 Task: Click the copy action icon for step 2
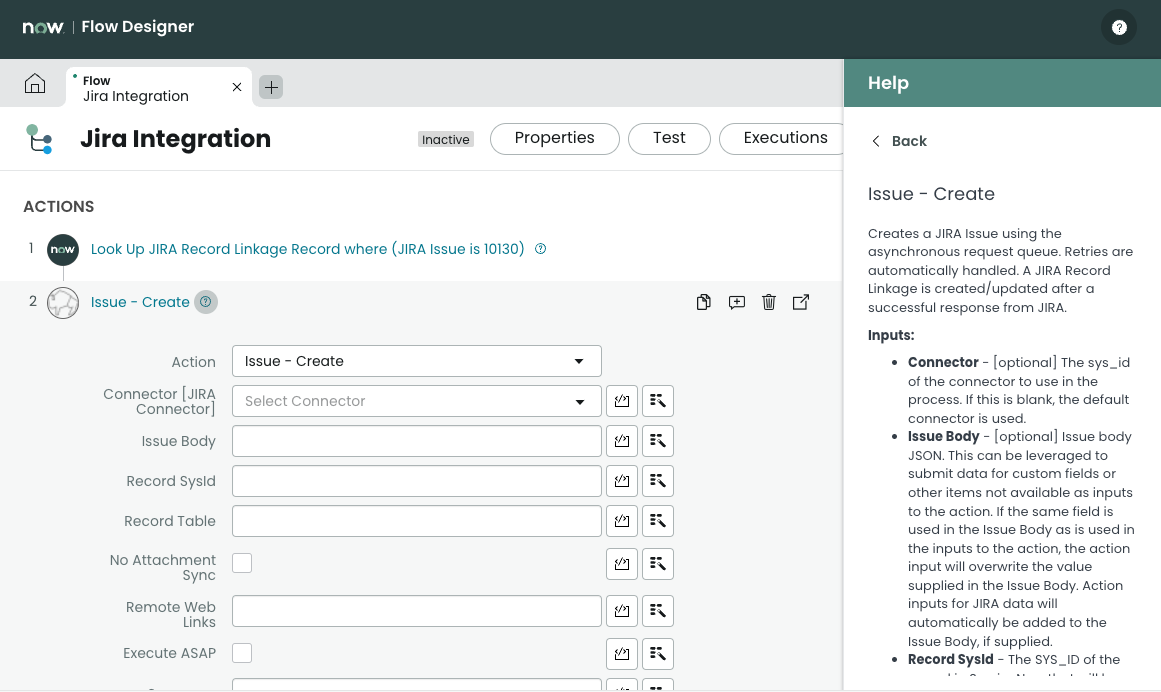(x=704, y=302)
